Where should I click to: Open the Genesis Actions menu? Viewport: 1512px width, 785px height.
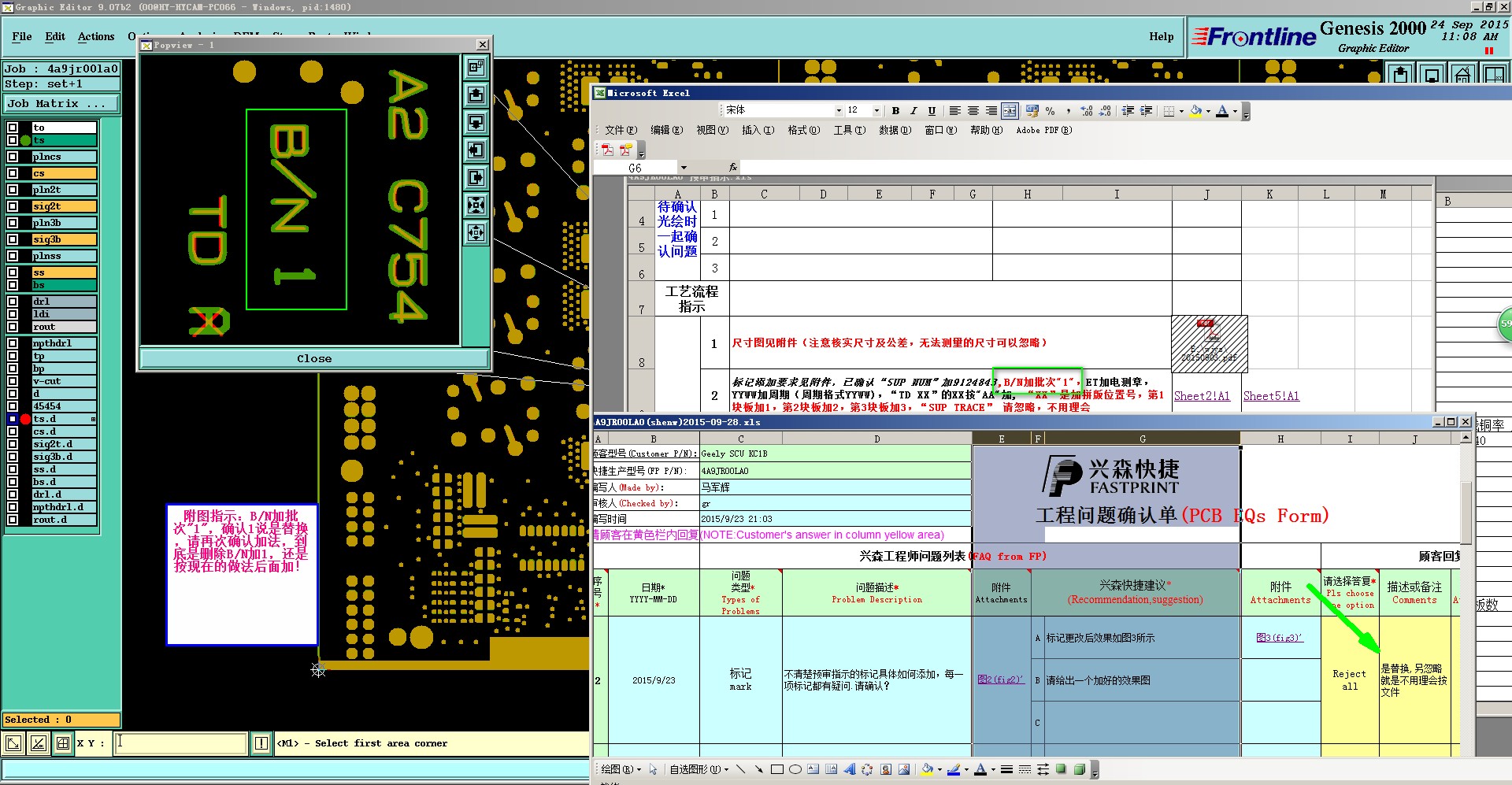[96, 36]
